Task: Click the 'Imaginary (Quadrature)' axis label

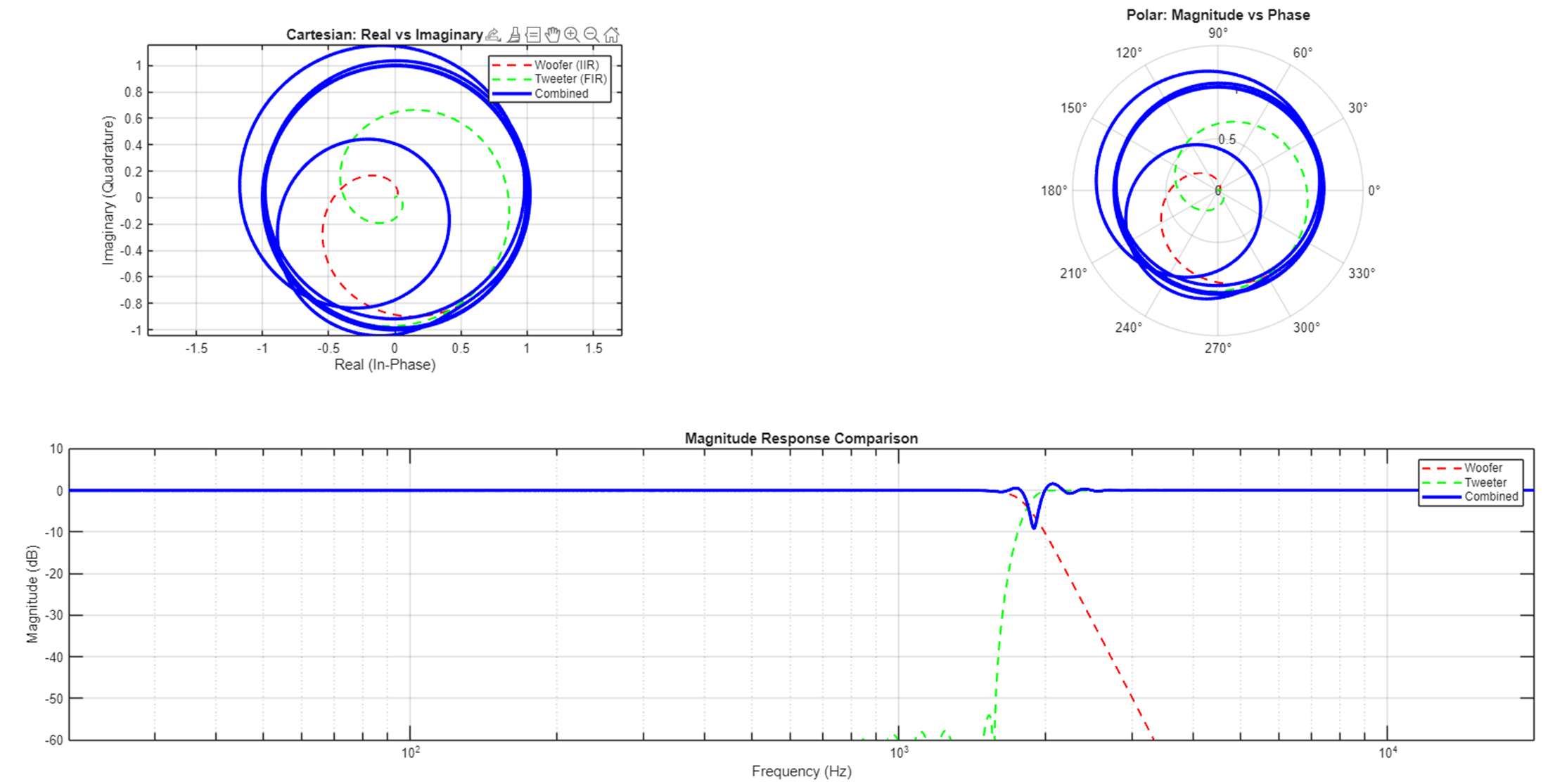Action: point(108,190)
